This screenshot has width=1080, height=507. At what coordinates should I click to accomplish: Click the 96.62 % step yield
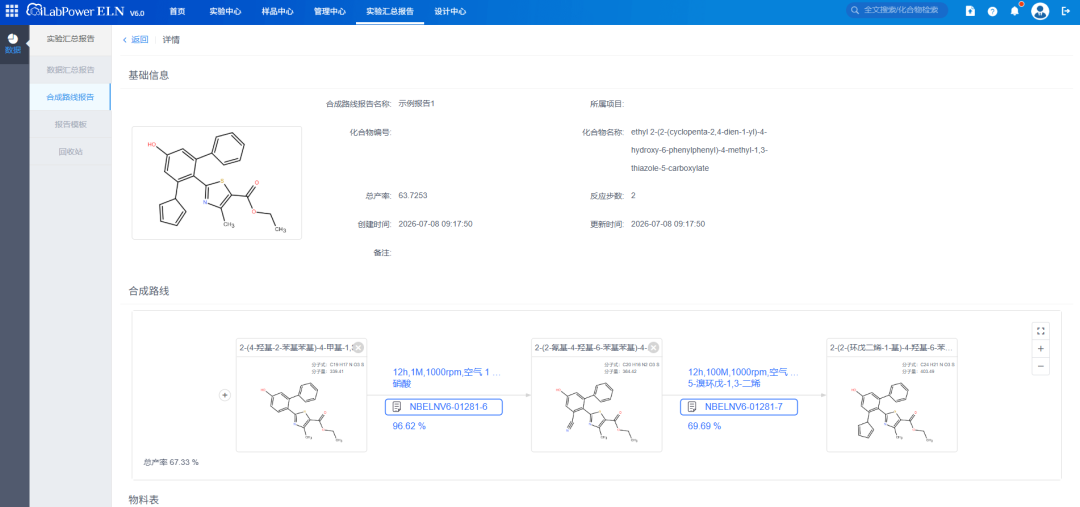click(409, 426)
